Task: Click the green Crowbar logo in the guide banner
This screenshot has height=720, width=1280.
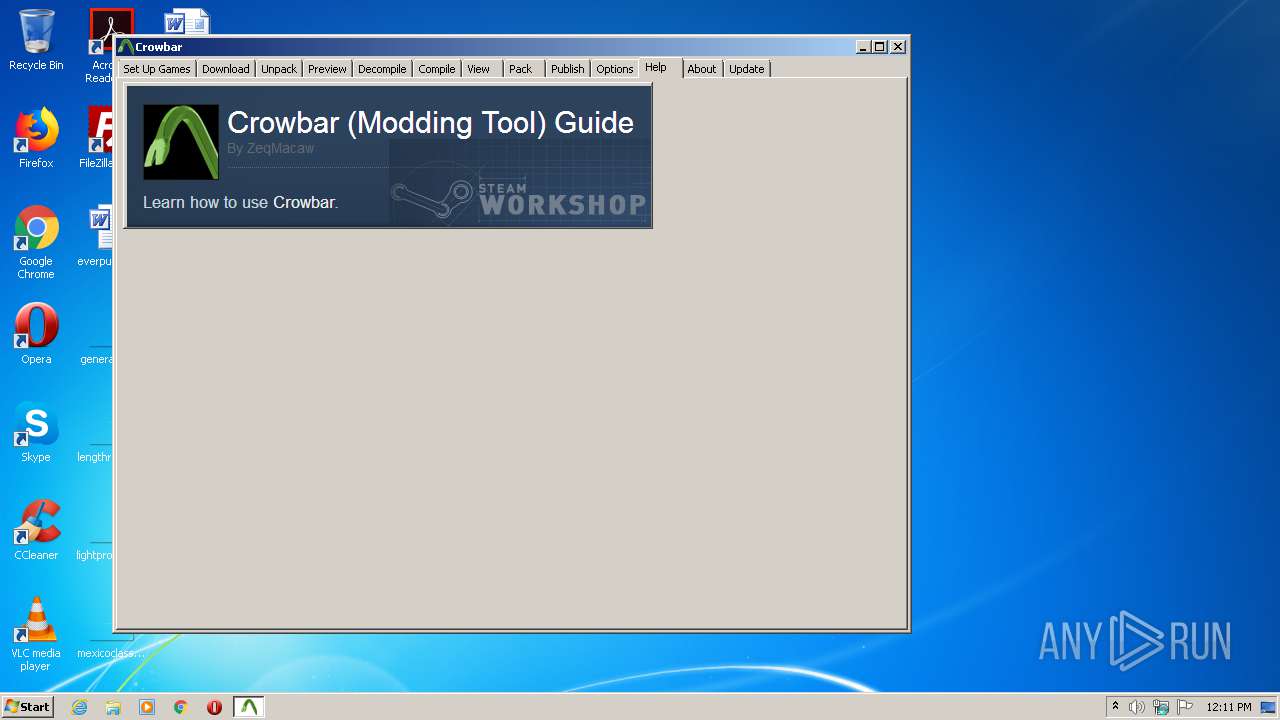Action: [x=181, y=142]
